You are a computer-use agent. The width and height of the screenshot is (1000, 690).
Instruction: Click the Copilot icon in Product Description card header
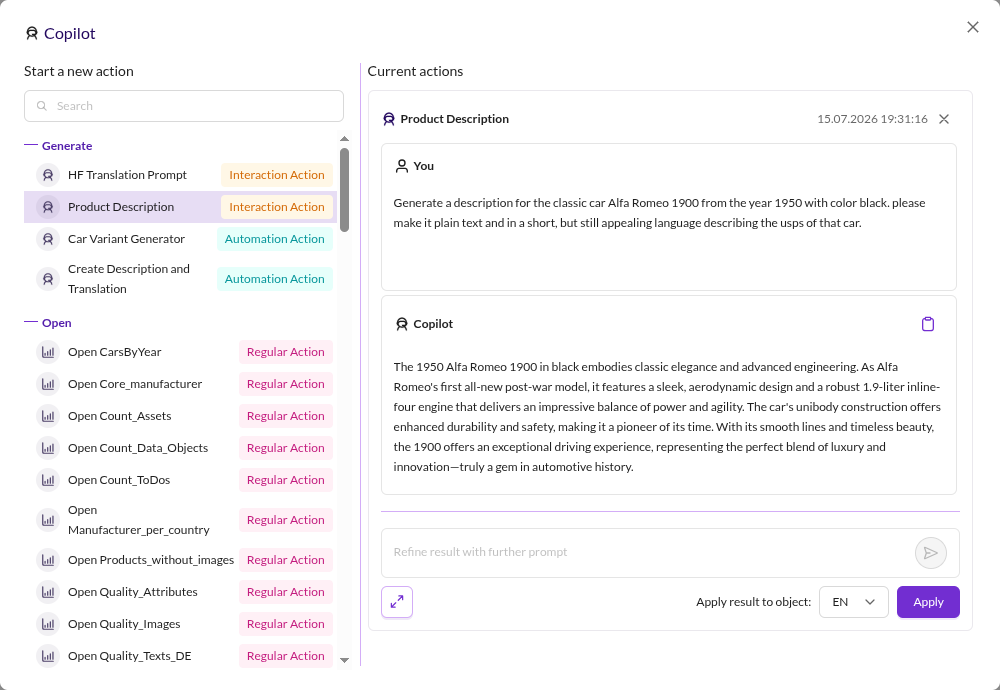[x=388, y=119]
